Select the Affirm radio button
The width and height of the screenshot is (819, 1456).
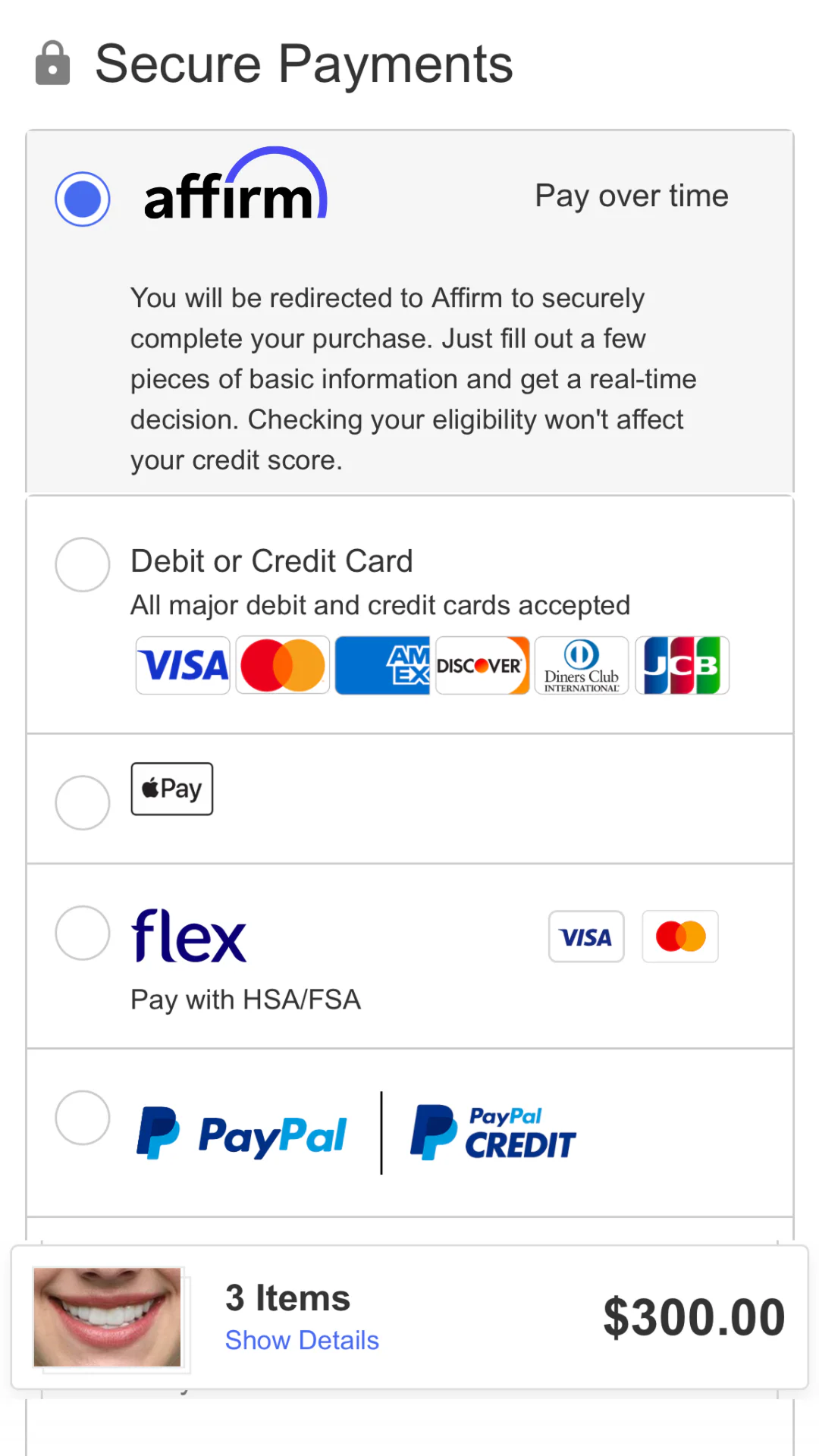83,199
